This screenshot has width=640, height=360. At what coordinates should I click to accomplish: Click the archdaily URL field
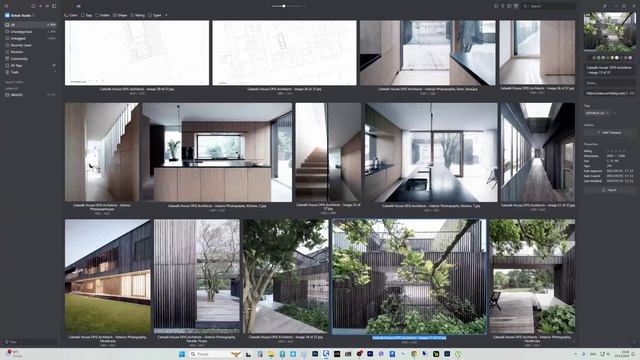(x=609, y=93)
